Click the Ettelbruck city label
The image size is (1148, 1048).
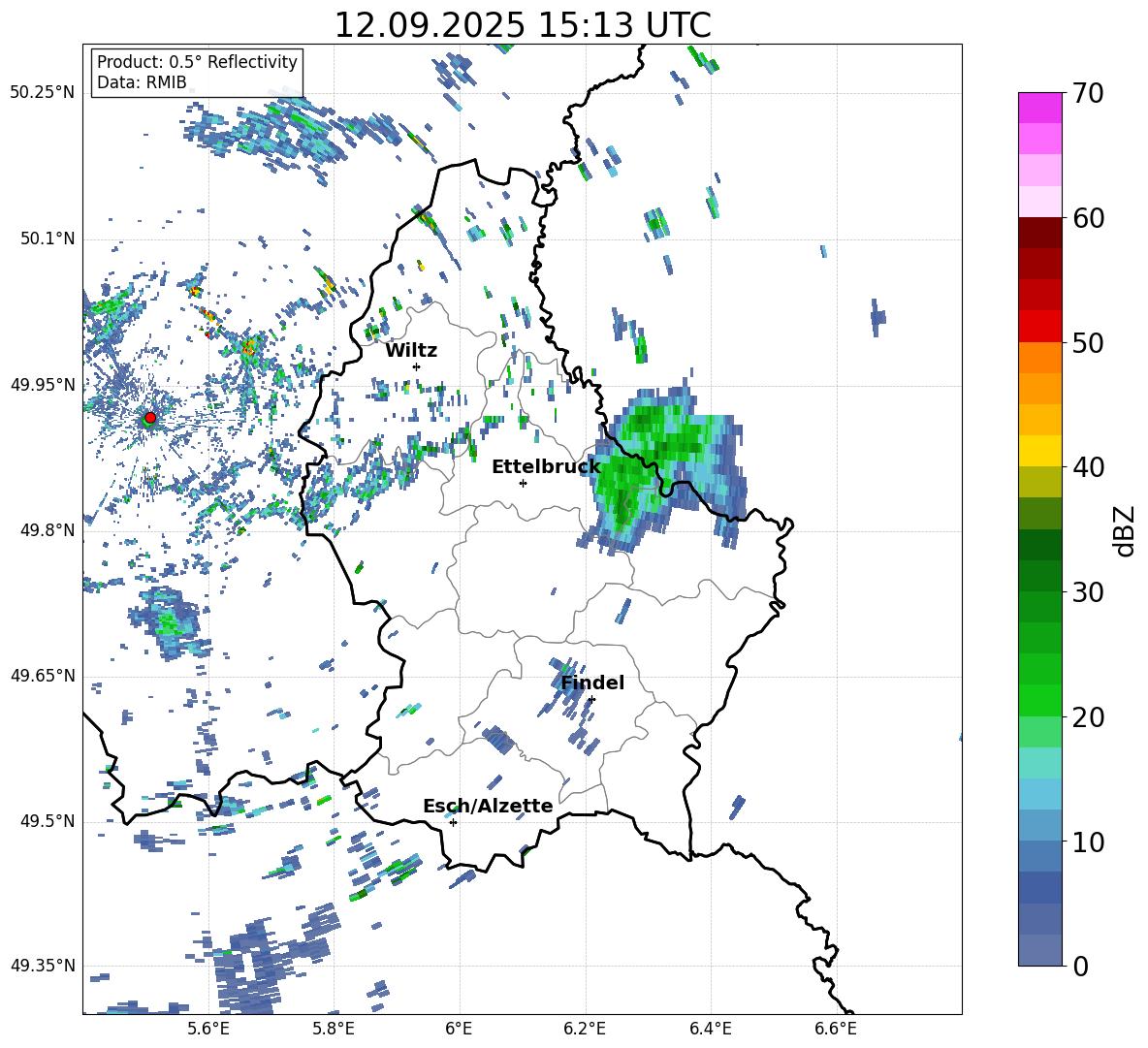546,467
